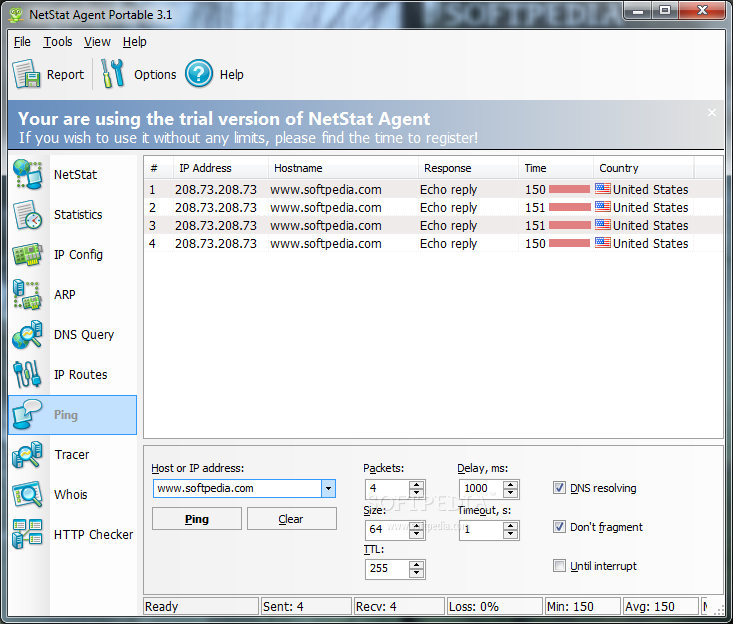Click the Report toolbar icon
The height and width of the screenshot is (624, 733).
(x=27, y=74)
